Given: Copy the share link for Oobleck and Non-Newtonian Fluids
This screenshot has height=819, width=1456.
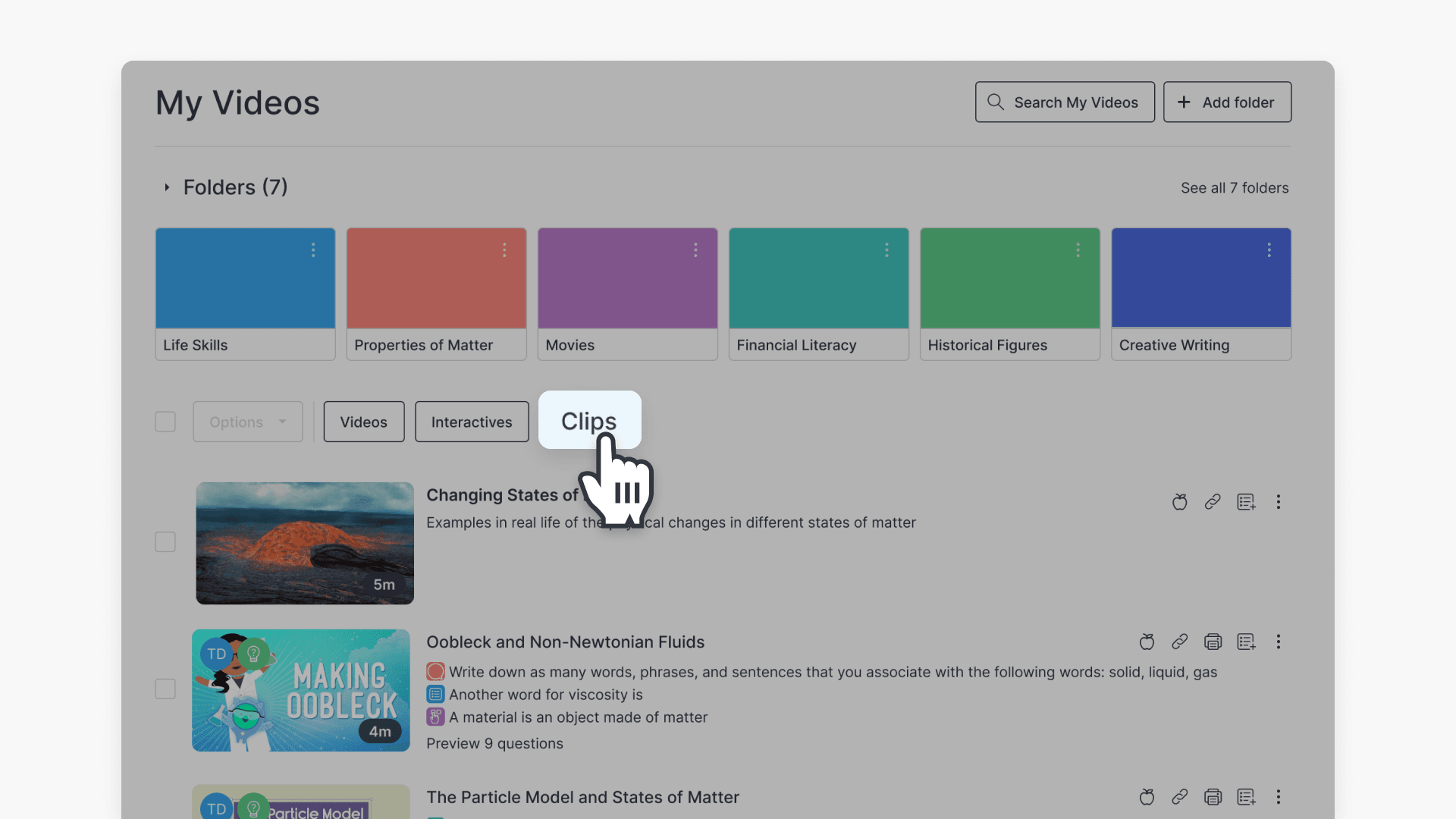Looking at the screenshot, I should pyautogui.click(x=1180, y=642).
